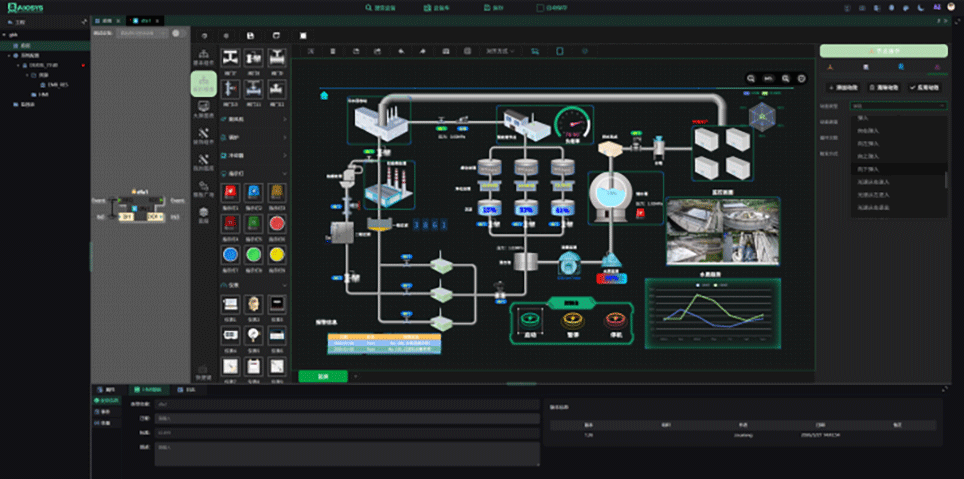Open the orange first icon tab in right panel
The image size is (964, 479).
coord(830,66)
